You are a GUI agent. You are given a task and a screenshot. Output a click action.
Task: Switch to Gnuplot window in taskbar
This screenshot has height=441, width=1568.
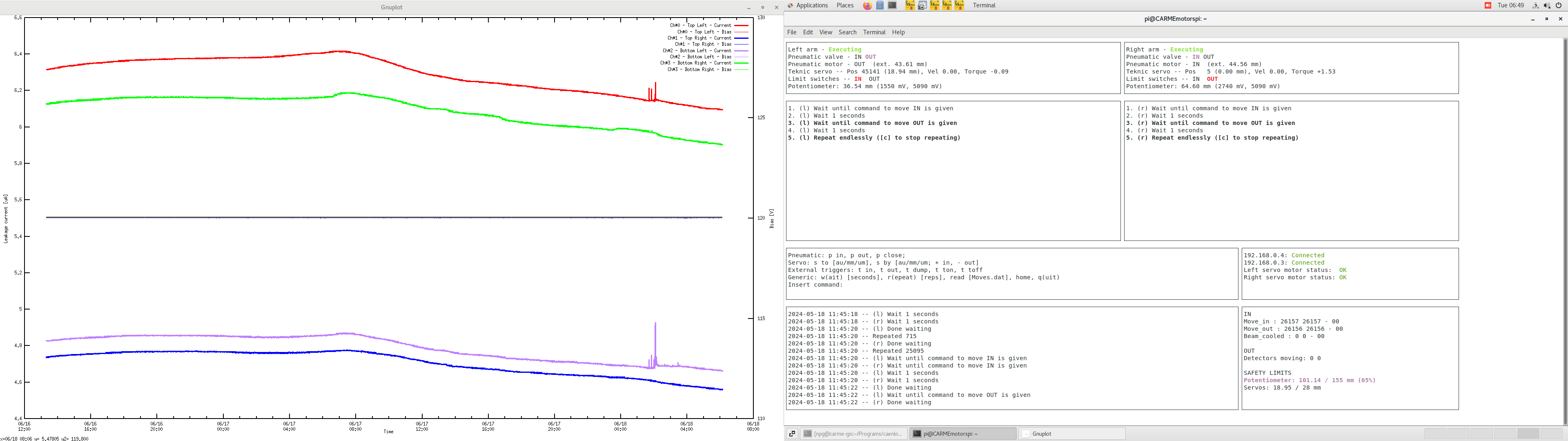point(1071,434)
